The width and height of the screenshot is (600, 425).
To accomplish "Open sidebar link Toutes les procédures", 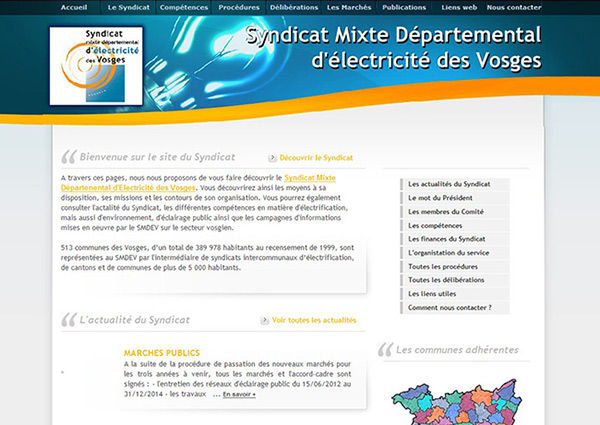I will click(455, 266).
